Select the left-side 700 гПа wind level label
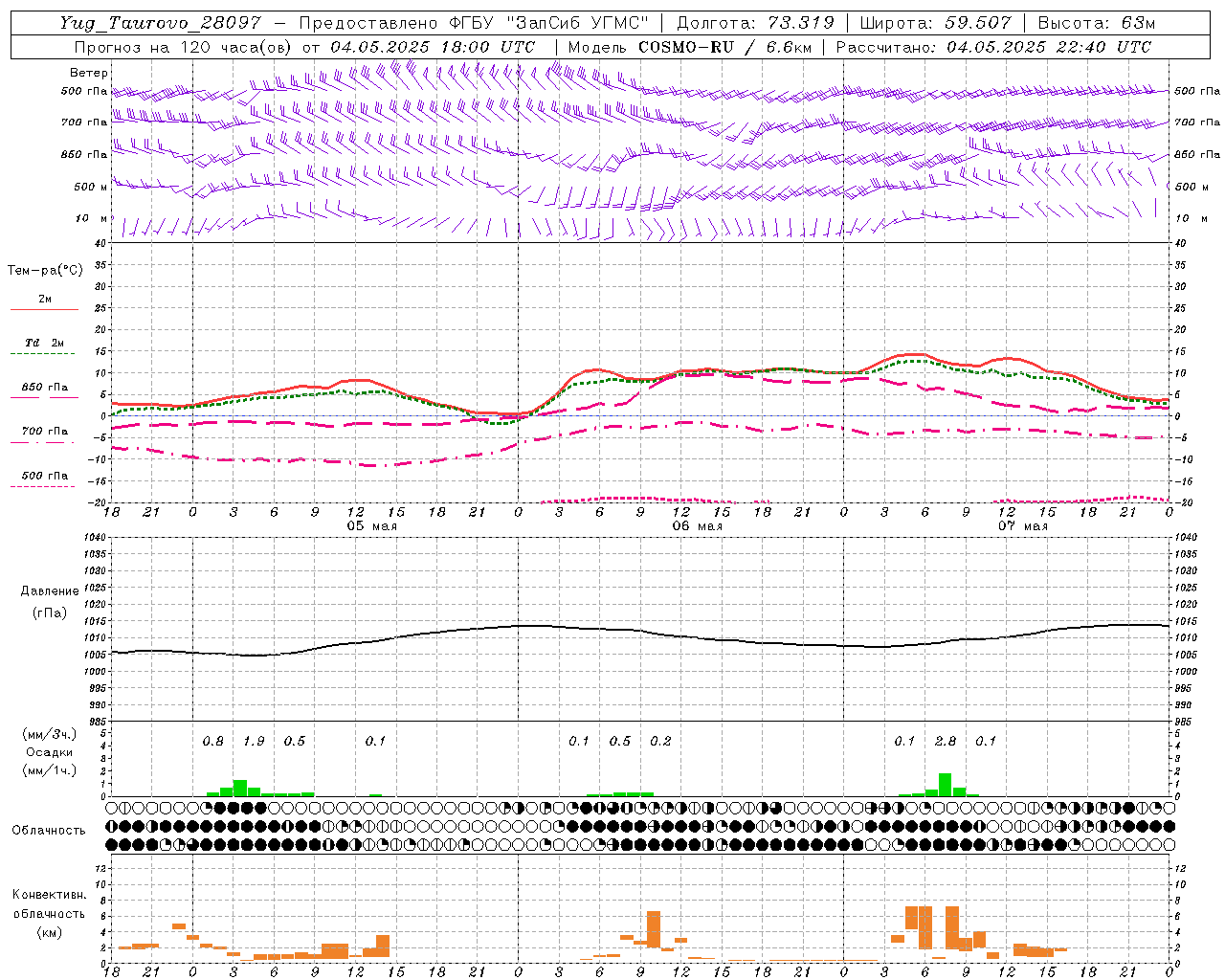Viewport: 1225px width, 980px height. [84, 122]
